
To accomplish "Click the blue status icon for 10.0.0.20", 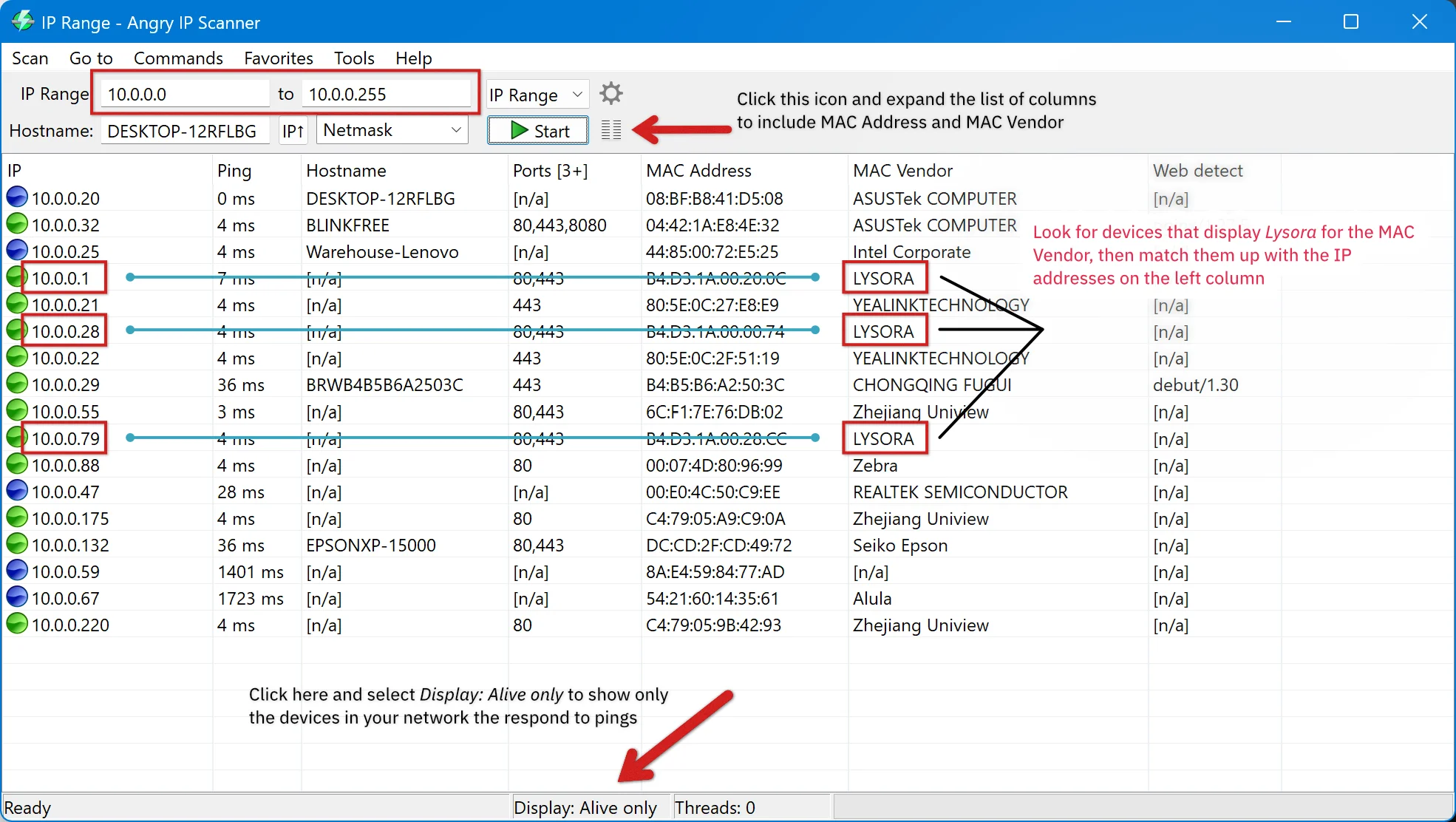I will point(17,197).
